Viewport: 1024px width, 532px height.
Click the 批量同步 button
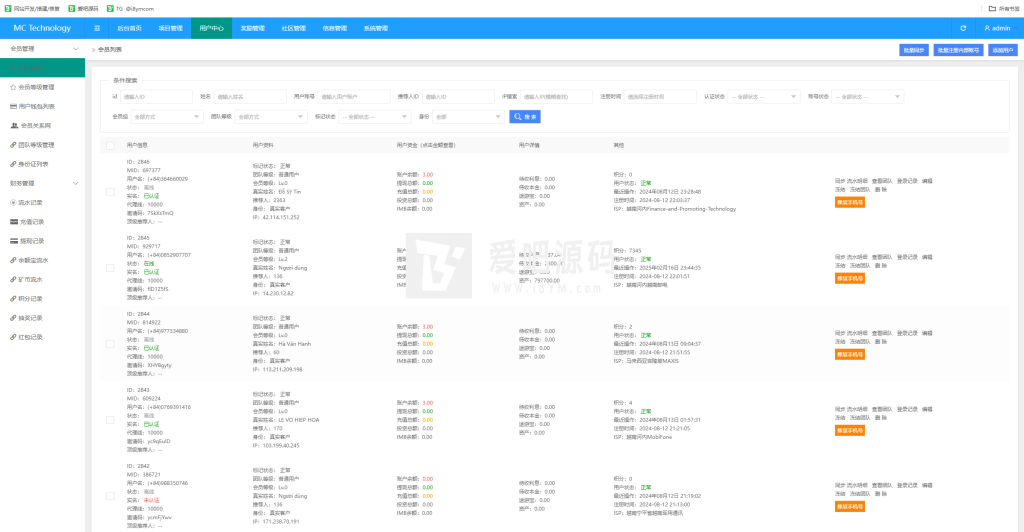pos(914,50)
